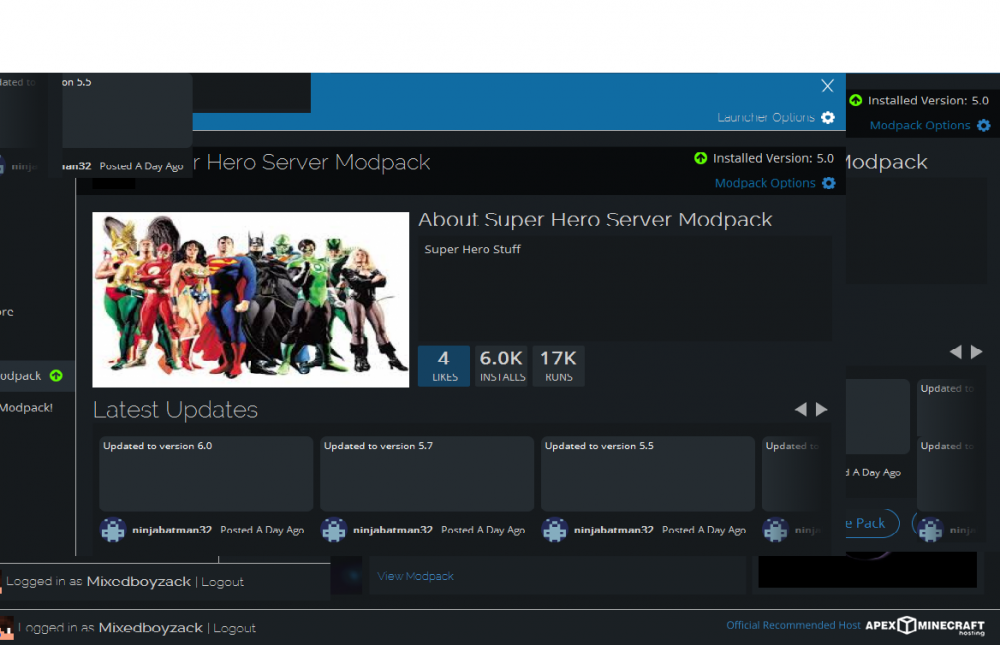Screen dimensions: 1000x645
Task: Click the green installed-version arrow icon in the back window
Action: pyautogui.click(x=856, y=100)
